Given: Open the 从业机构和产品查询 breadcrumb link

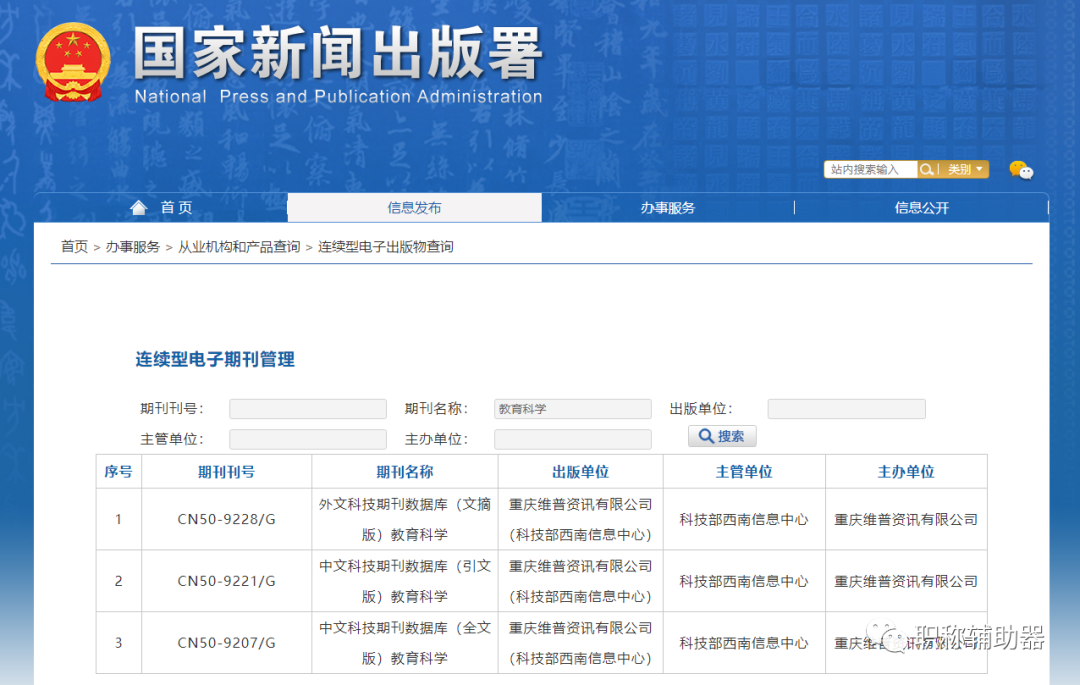Looking at the screenshot, I should pyautogui.click(x=238, y=246).
